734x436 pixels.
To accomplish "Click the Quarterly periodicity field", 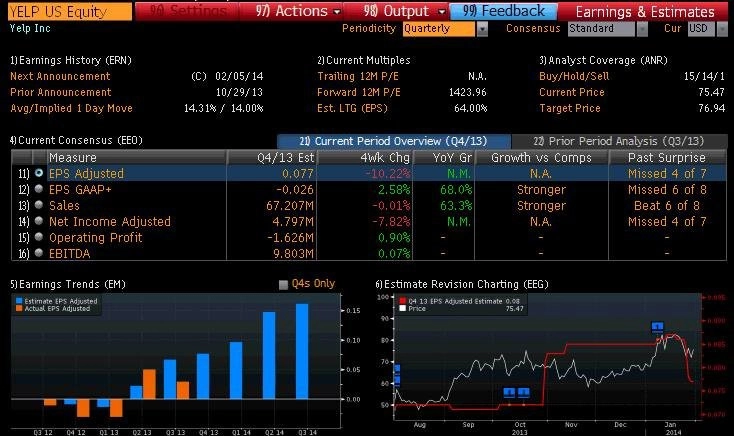I will coord(439,29).
